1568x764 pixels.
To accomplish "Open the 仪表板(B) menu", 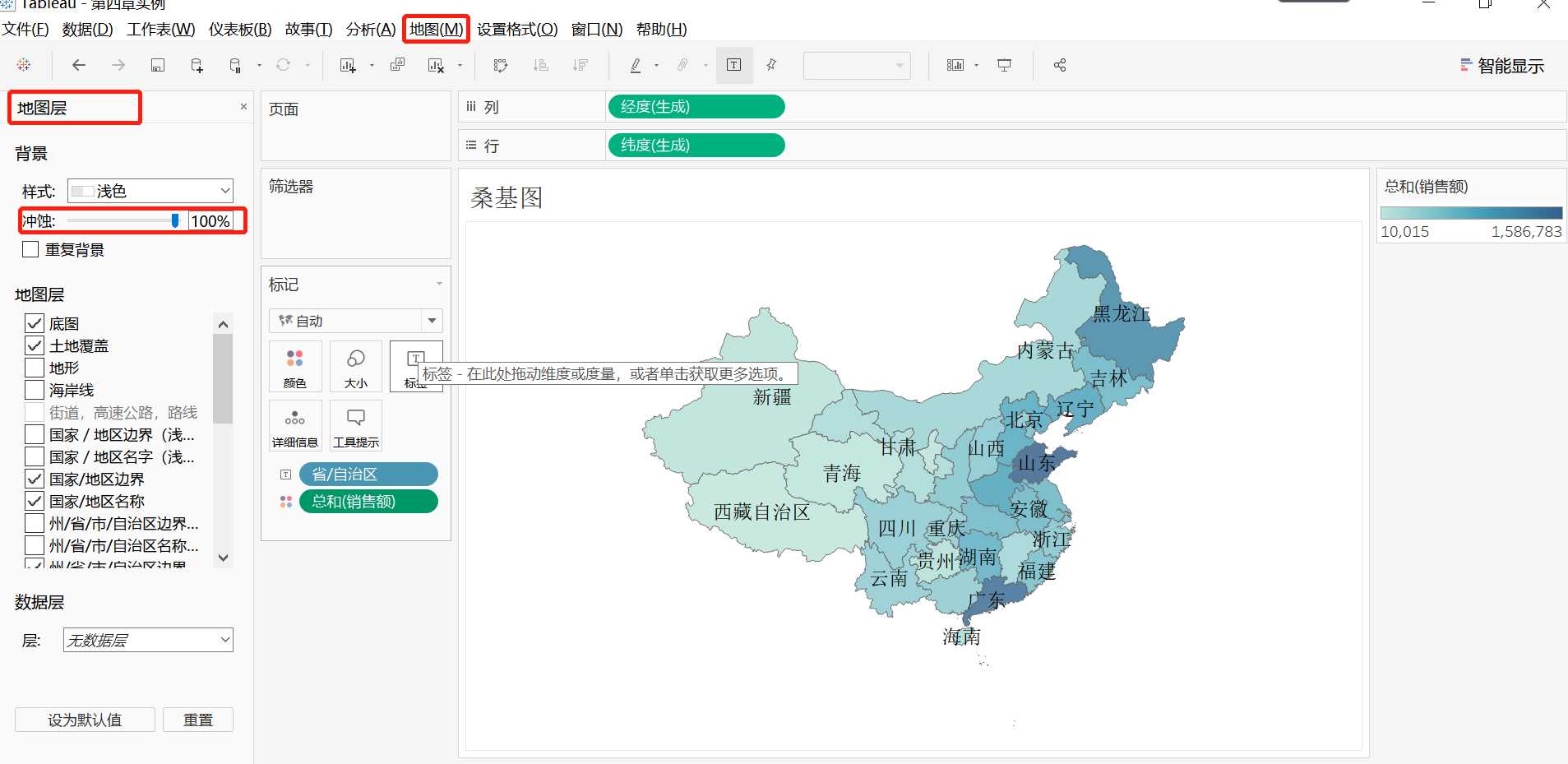I will (x=240, y=30).
